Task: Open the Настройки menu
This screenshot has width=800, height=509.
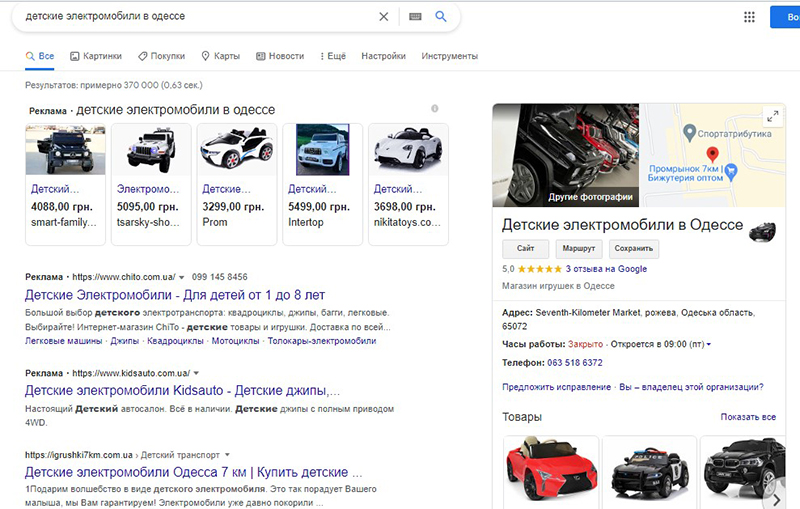Action: (x=384, y=56)
